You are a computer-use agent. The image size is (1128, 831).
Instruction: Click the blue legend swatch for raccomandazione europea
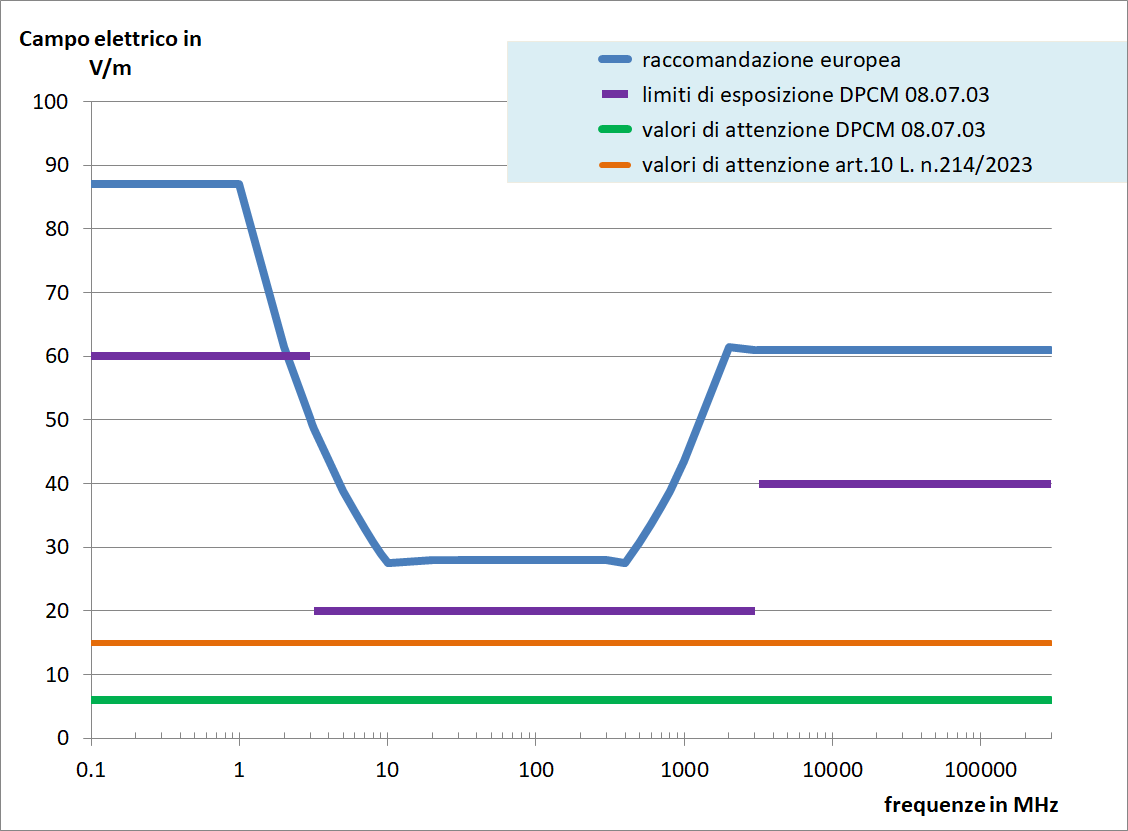tap(615, 60)
